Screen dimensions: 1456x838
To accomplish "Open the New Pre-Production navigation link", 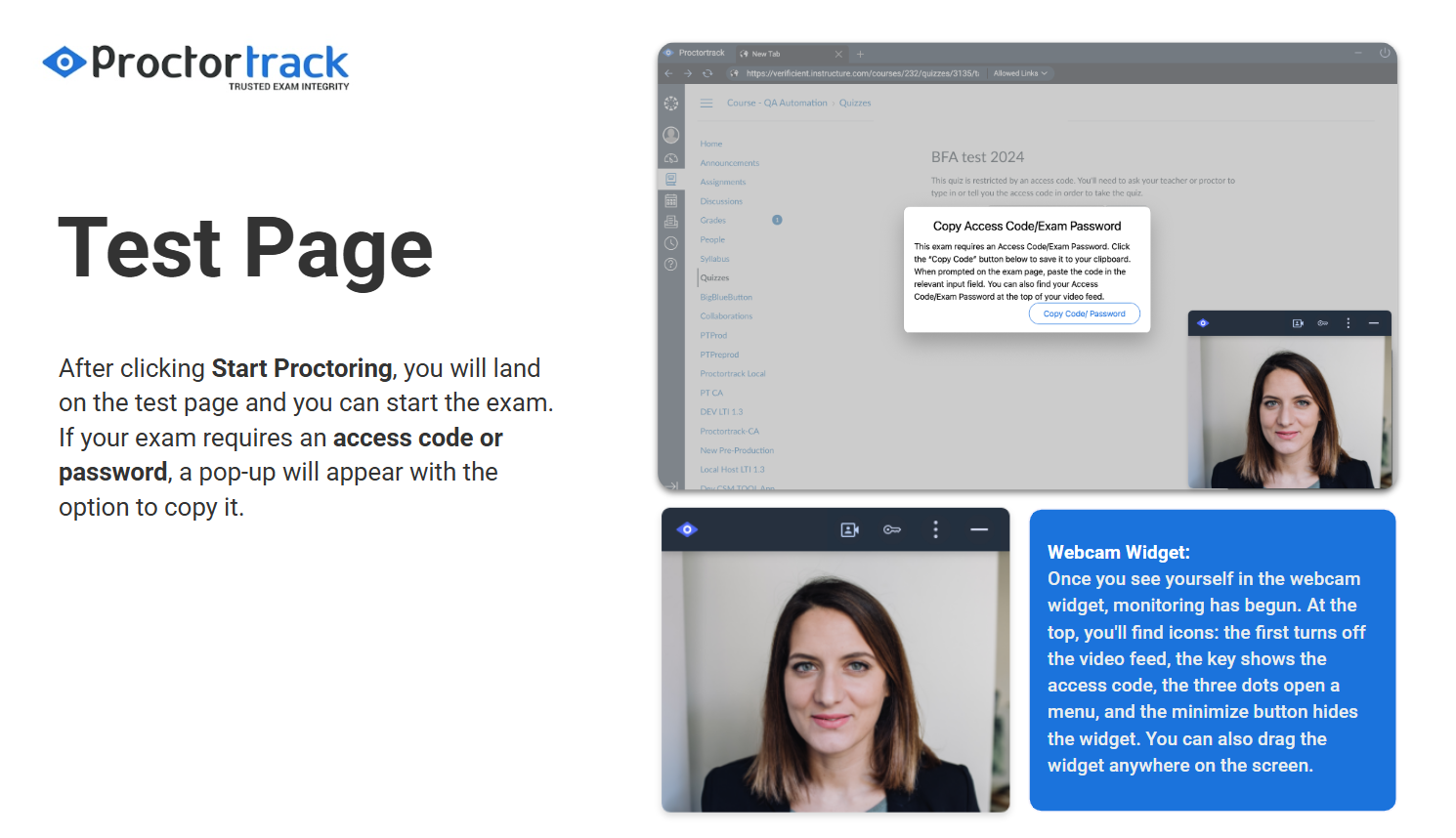I will pyautogui.click(x=737, y=450).
